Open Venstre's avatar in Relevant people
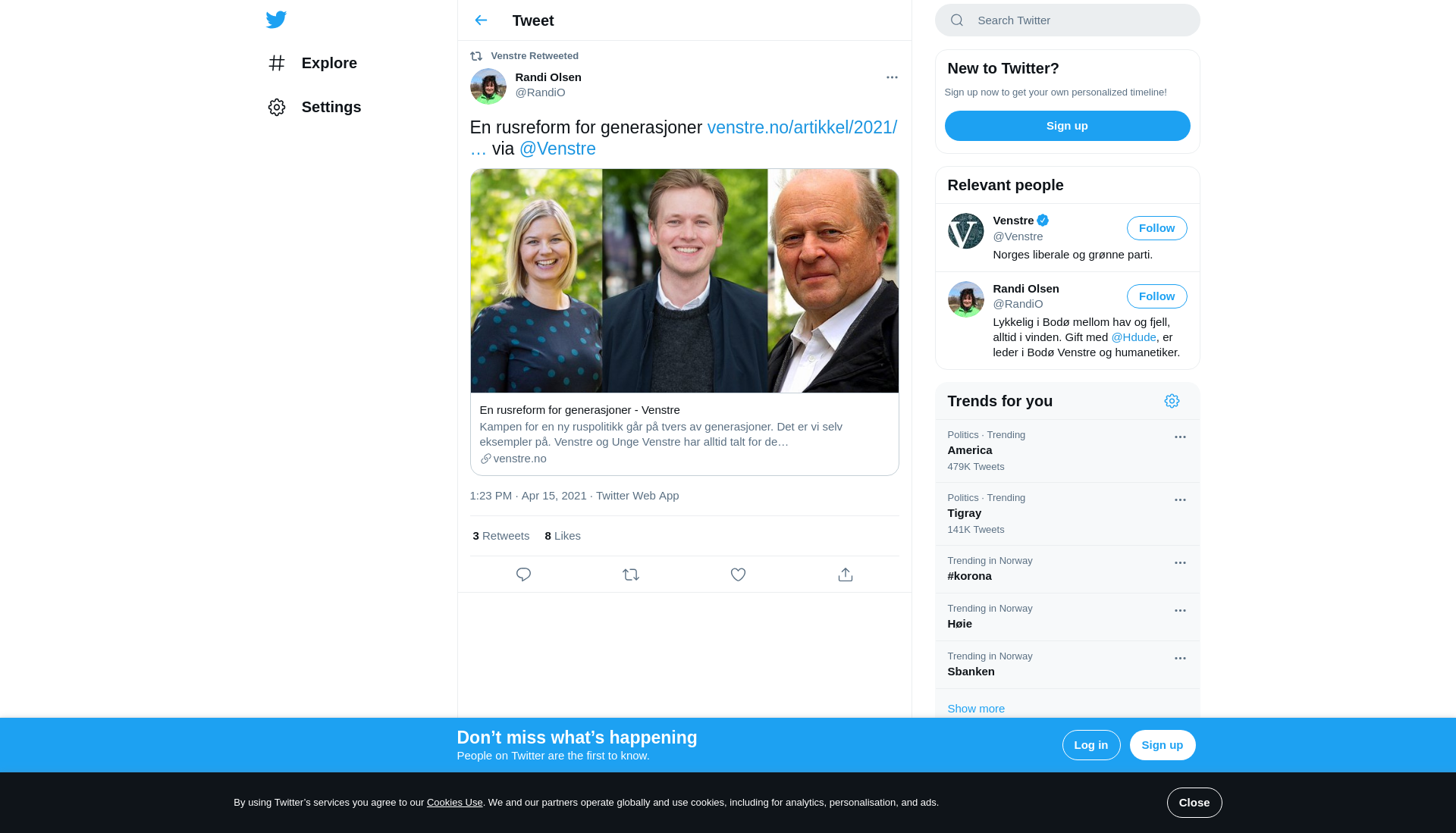This screenshot has width=1456, height=833. pos(965,230)
